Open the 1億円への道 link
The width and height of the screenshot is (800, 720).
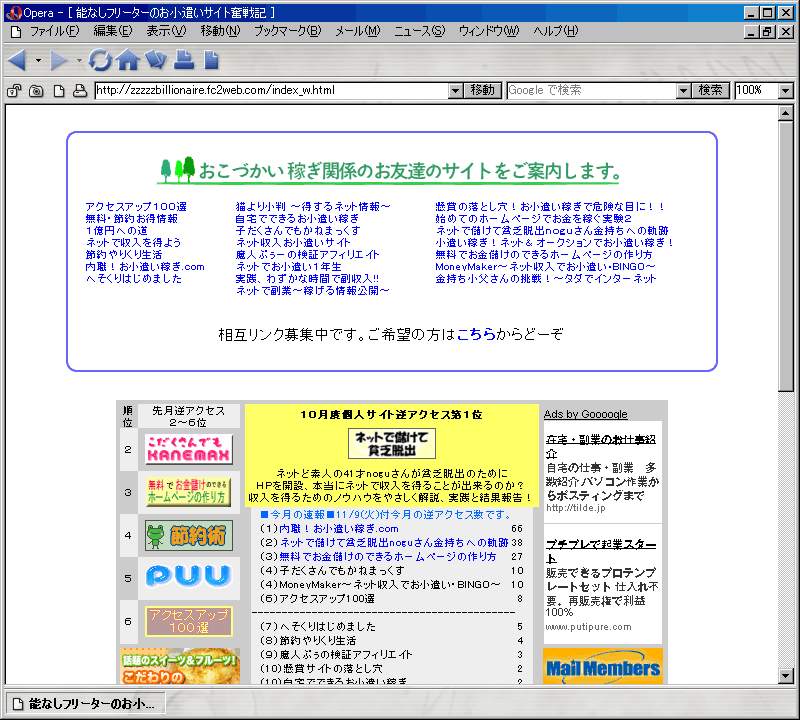pyautogui.click(x=116, y=231)
